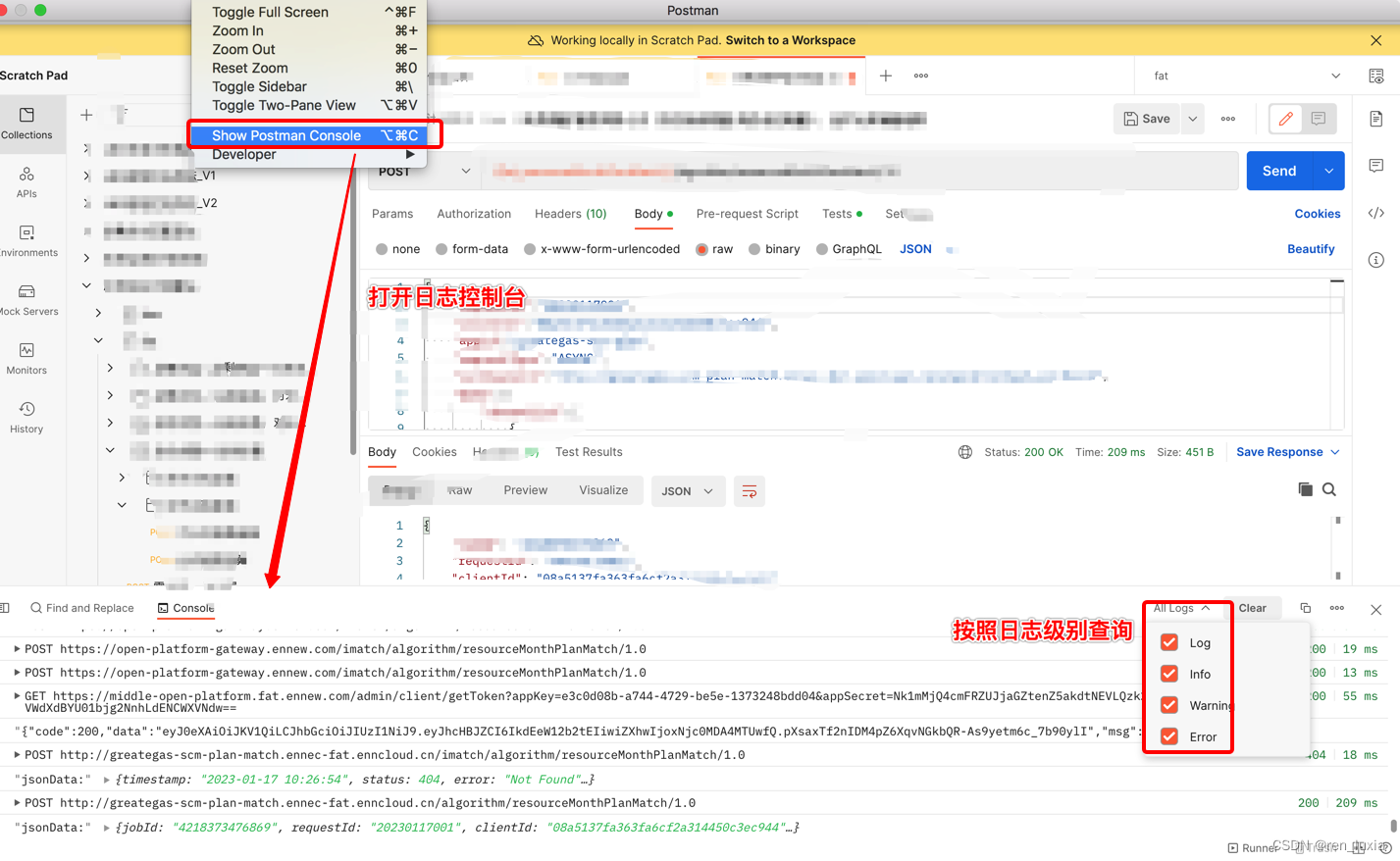Screen dimensions: 1400x861
Task: Open the Save options dropdown arrow
Action: pos(1193,119)
